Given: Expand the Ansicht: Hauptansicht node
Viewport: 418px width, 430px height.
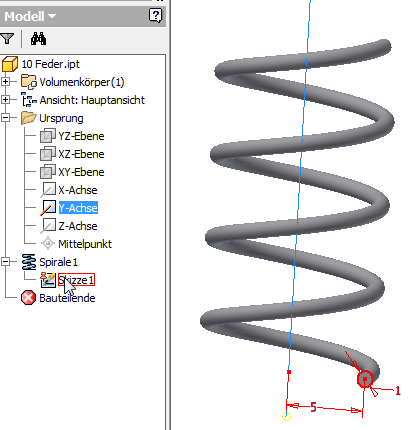Looking at the screenshot, I should point(5,100).
